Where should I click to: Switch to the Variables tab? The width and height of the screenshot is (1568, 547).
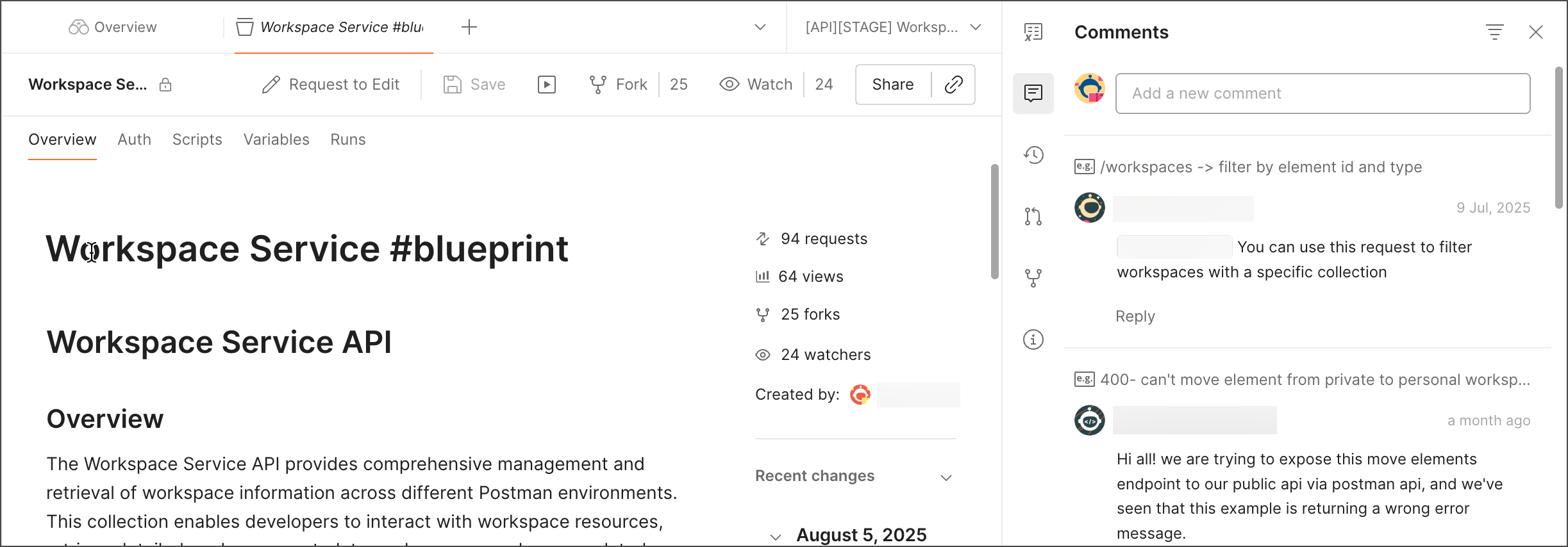point(276,140)
